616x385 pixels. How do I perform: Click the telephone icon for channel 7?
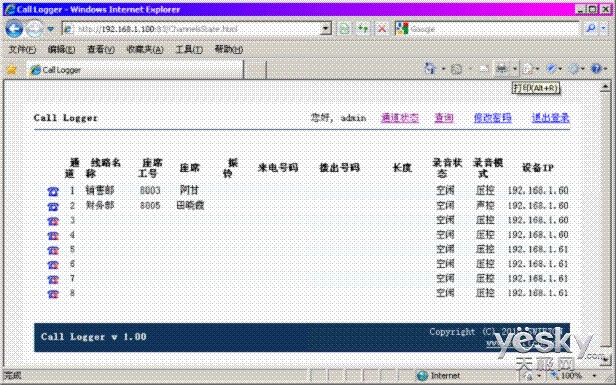pos(53,279)
